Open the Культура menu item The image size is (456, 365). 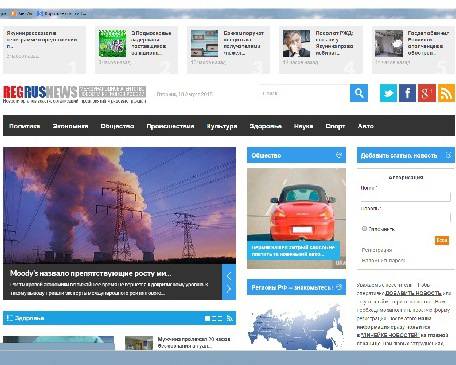(222, 126)
